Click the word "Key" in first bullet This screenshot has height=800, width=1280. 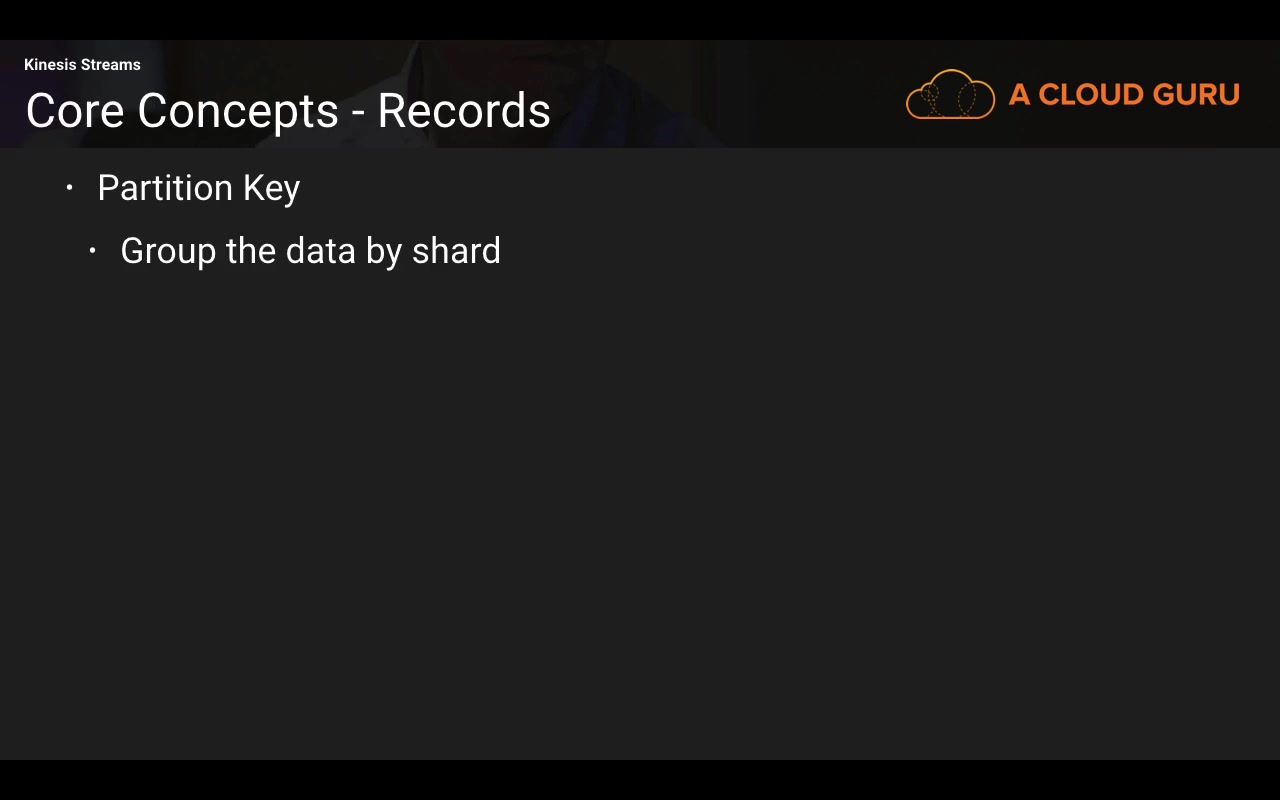[x=271, y=188]
